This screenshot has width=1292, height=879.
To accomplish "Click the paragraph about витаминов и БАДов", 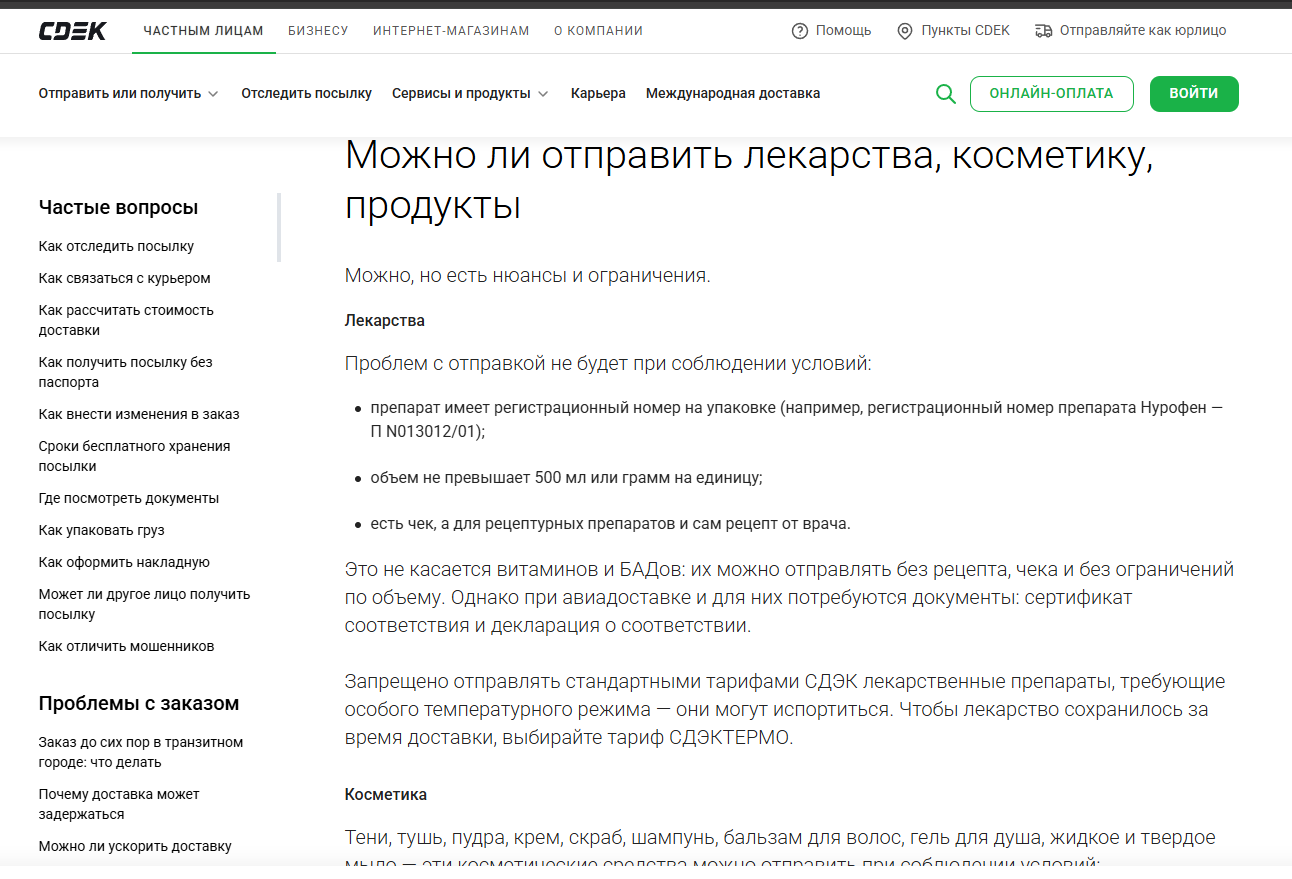I will (x=789, y=598).
